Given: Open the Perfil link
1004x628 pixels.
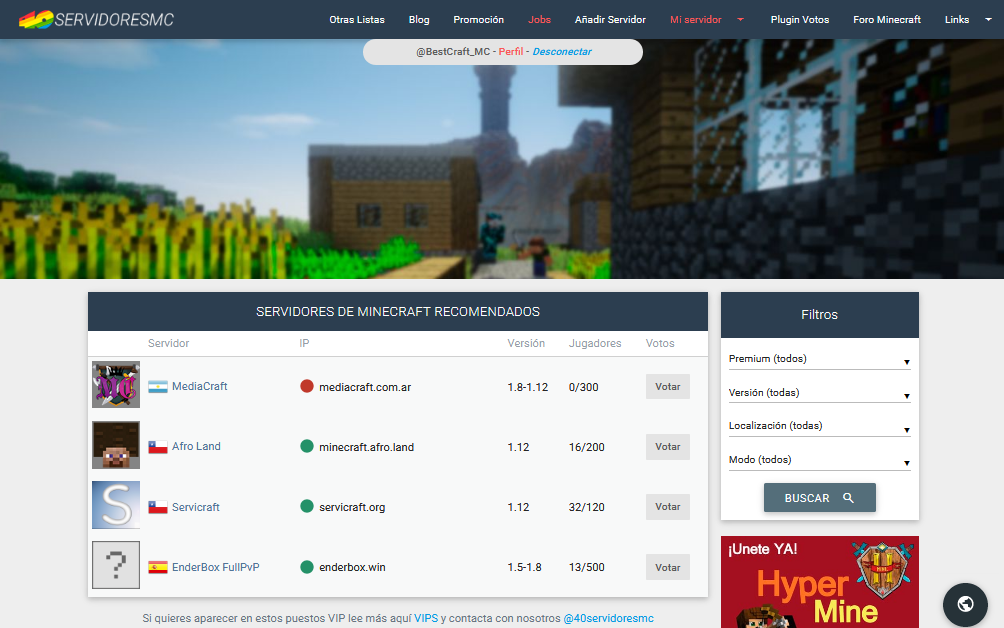Looking at the screenshot, I should click(511, 52).
